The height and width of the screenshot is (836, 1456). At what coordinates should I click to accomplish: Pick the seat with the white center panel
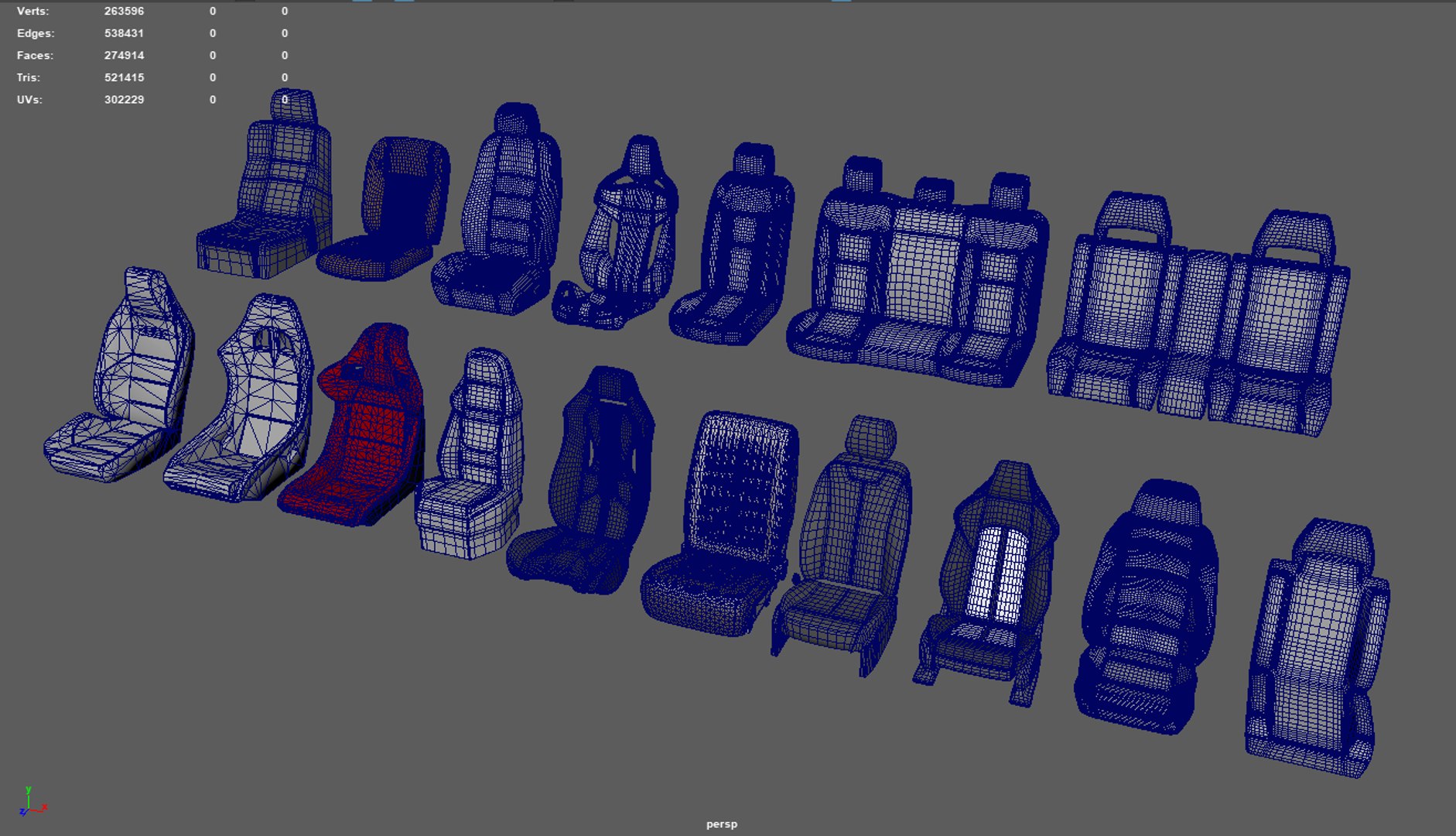pyautogui.click(x=986, y=582)
